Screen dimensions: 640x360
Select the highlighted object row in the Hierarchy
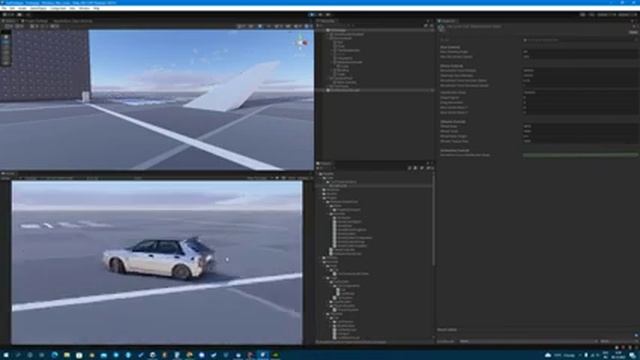[376, 90]
